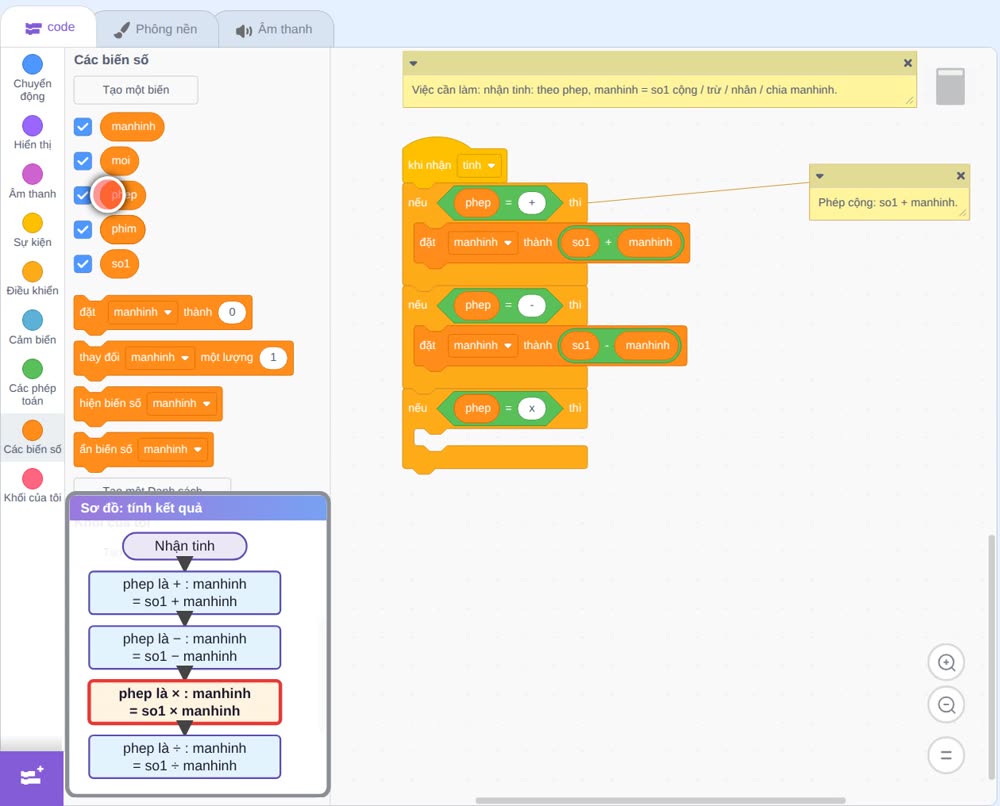Viewport: 1000px width, 806px height.
Task: Toggle the manhinh variable checkbox
Action: tap(83, 126)
